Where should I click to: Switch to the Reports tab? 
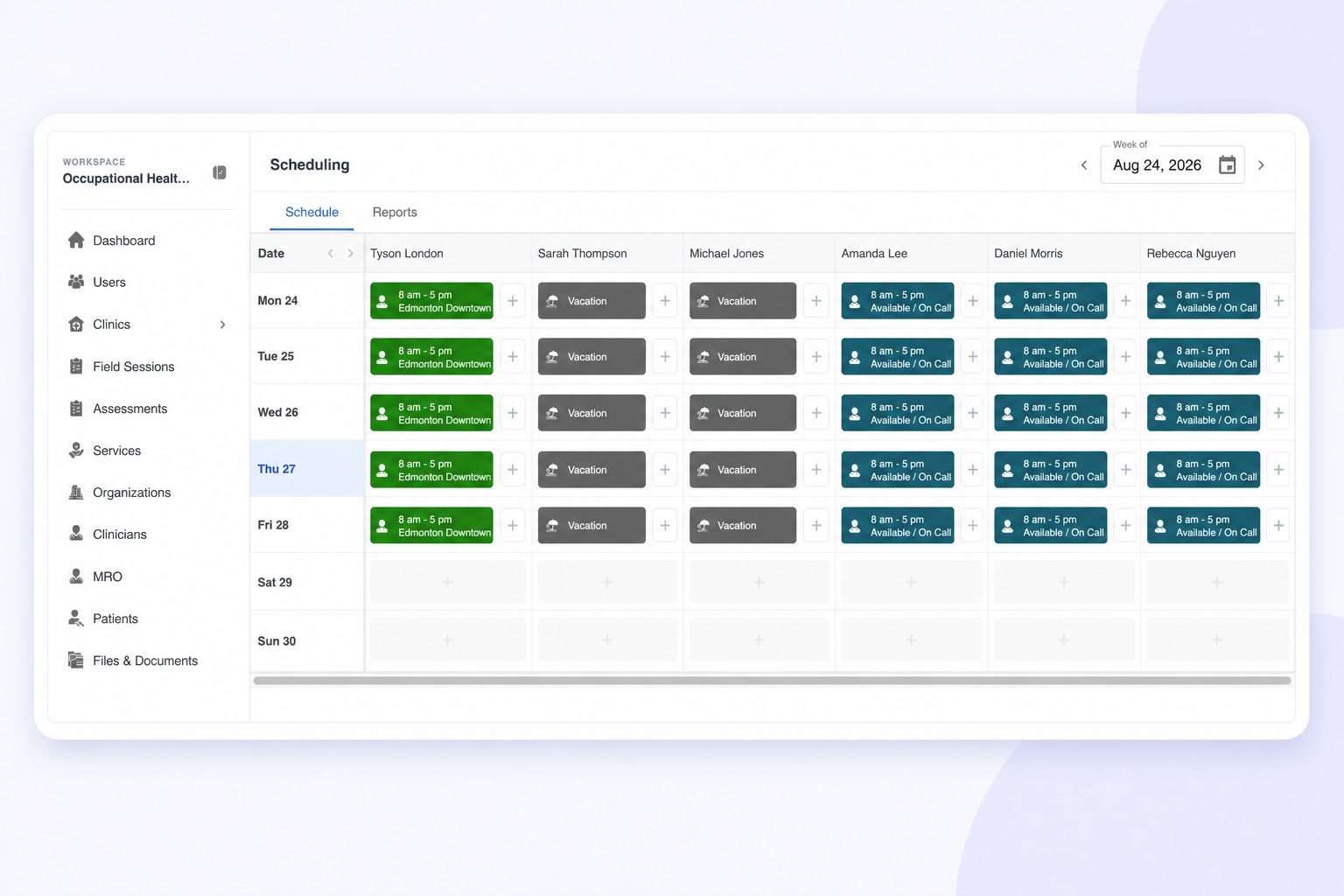point(395,212)
